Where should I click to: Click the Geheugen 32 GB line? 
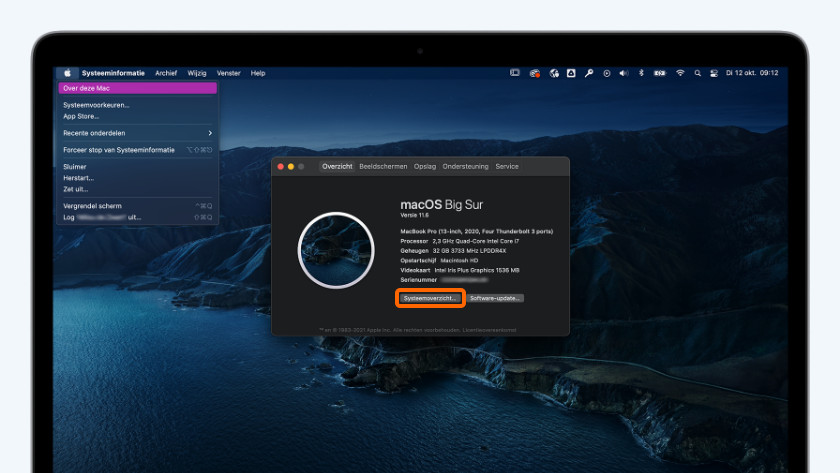[x=453, y=251]
